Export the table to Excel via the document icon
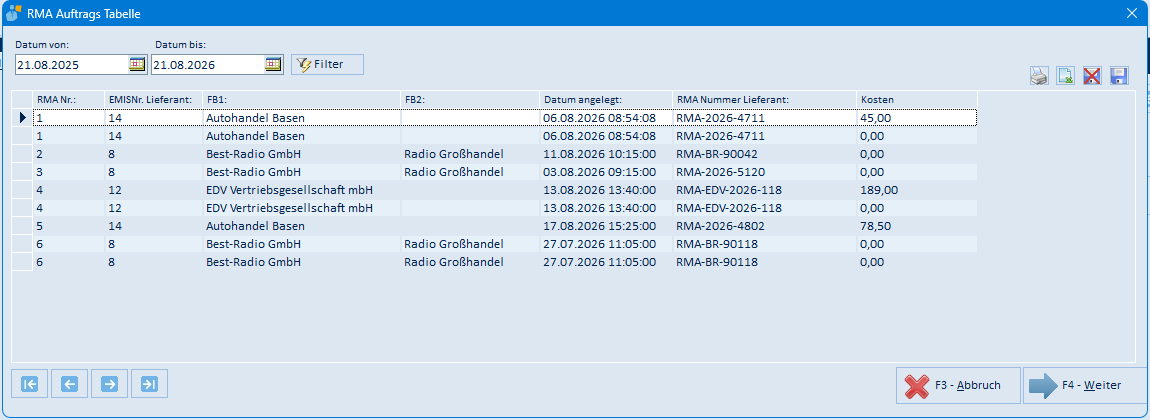 pyautogui.click(x=1065, y=75)
